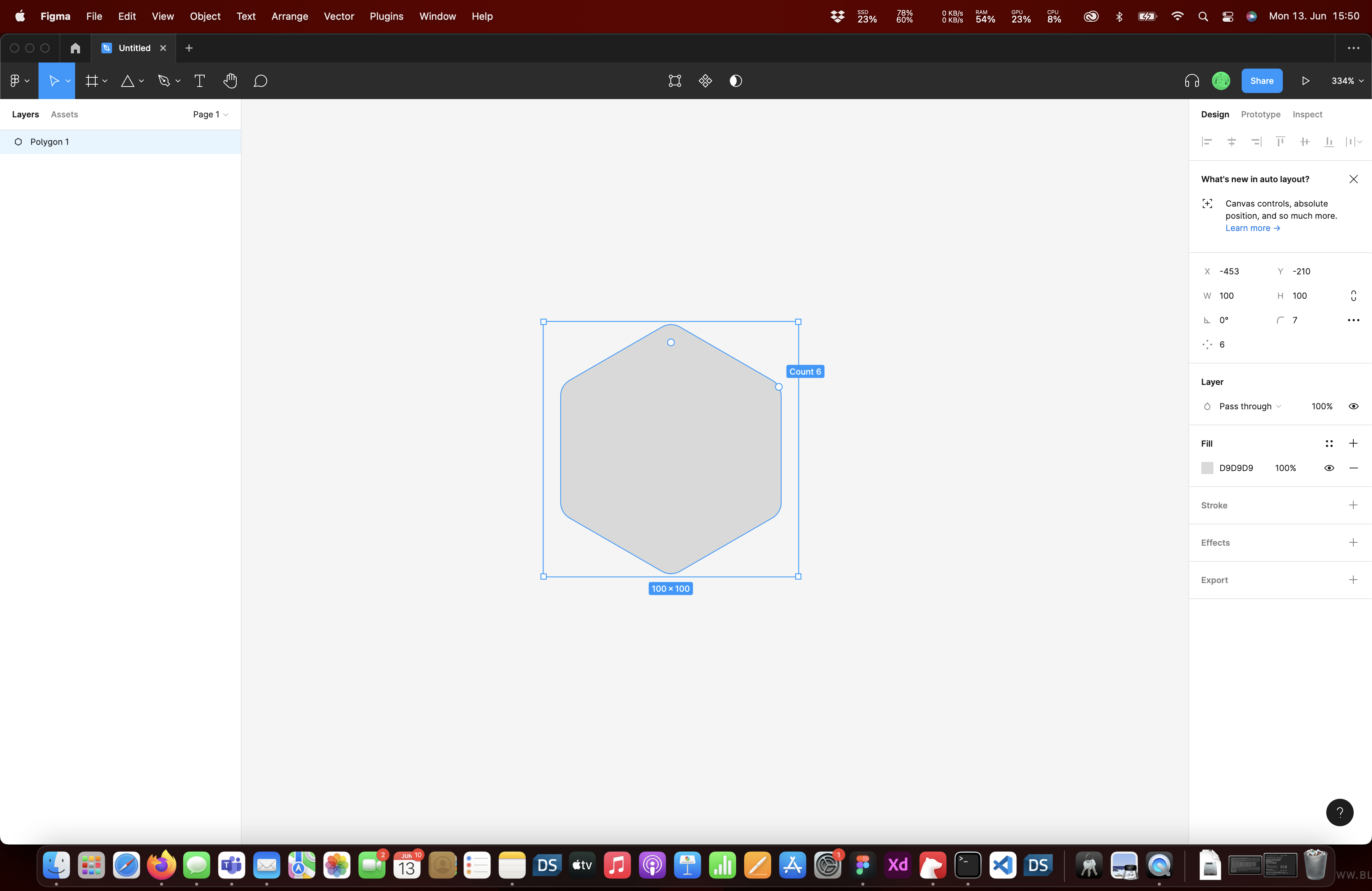Toggle the layer visibility eye icon
This screenshot has height=891, width=1372.
coord(1353,406)
